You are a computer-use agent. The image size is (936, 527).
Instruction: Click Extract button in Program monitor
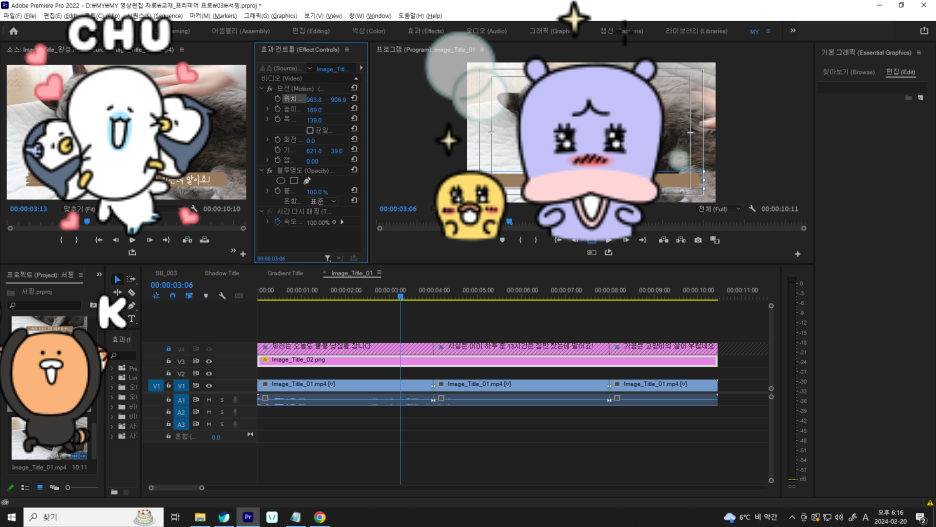681,240
